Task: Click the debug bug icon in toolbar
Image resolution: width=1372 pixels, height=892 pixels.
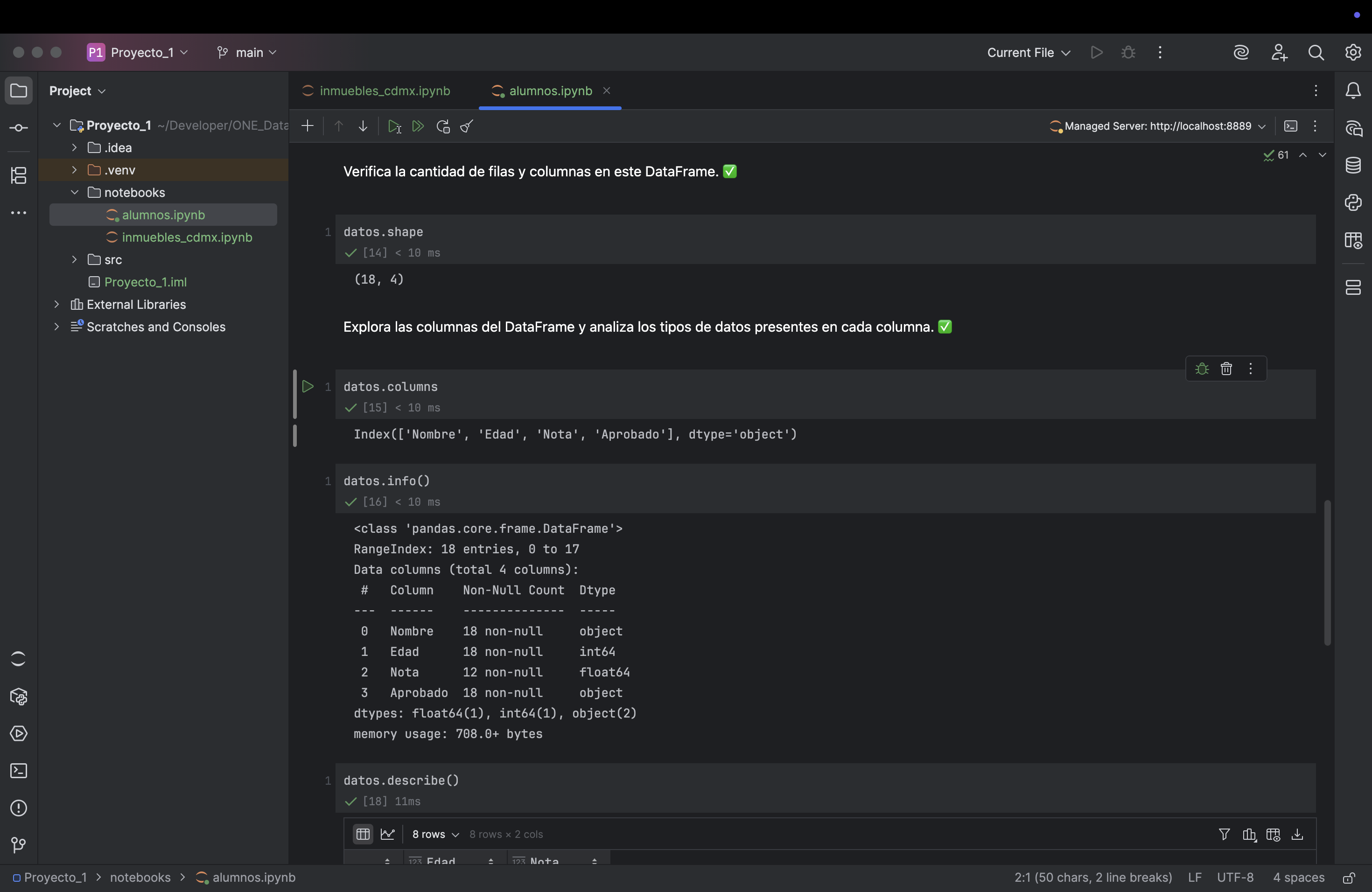Action: [1128, 52]
